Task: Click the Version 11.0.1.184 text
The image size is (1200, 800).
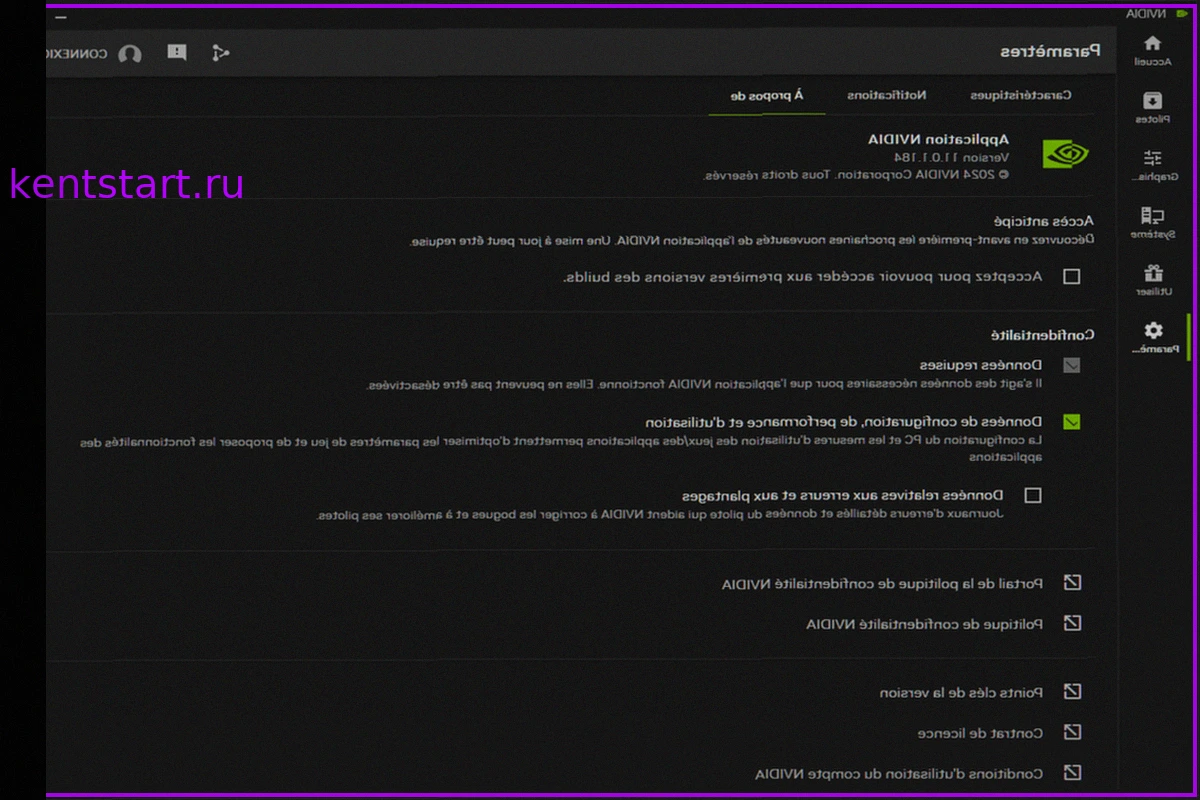Action: tap(952, 157)
